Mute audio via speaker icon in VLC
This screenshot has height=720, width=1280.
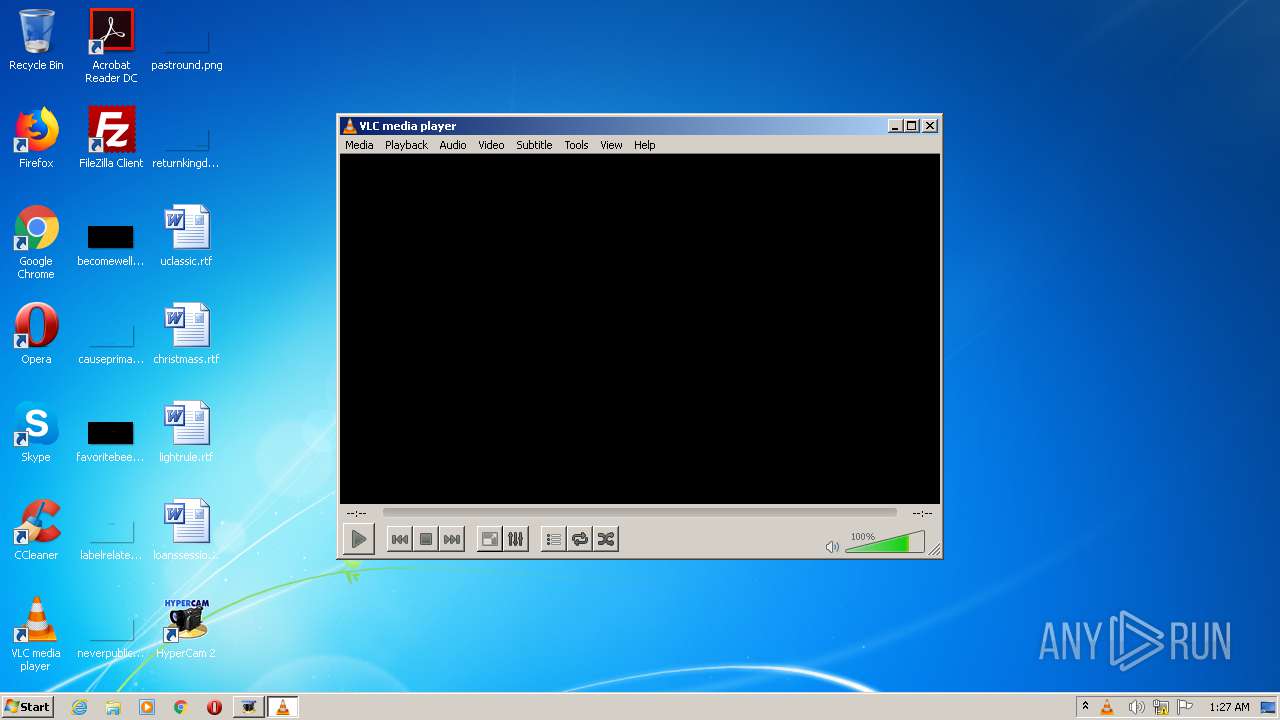pos(832,547)
